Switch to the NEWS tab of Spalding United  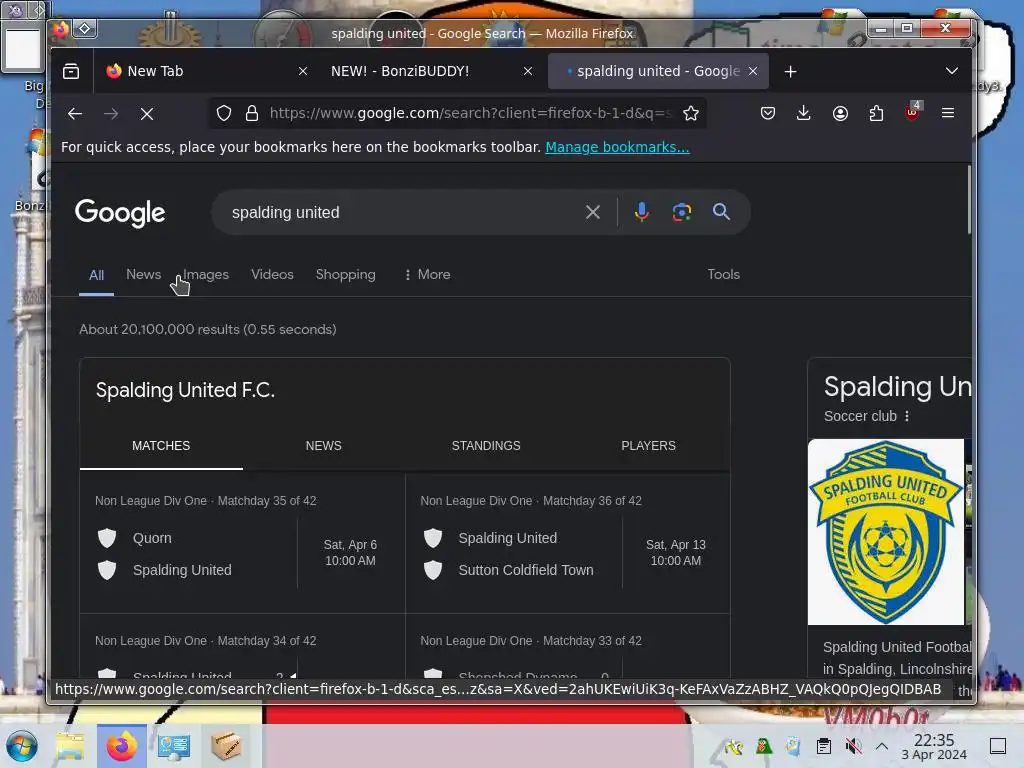[323, 446]
